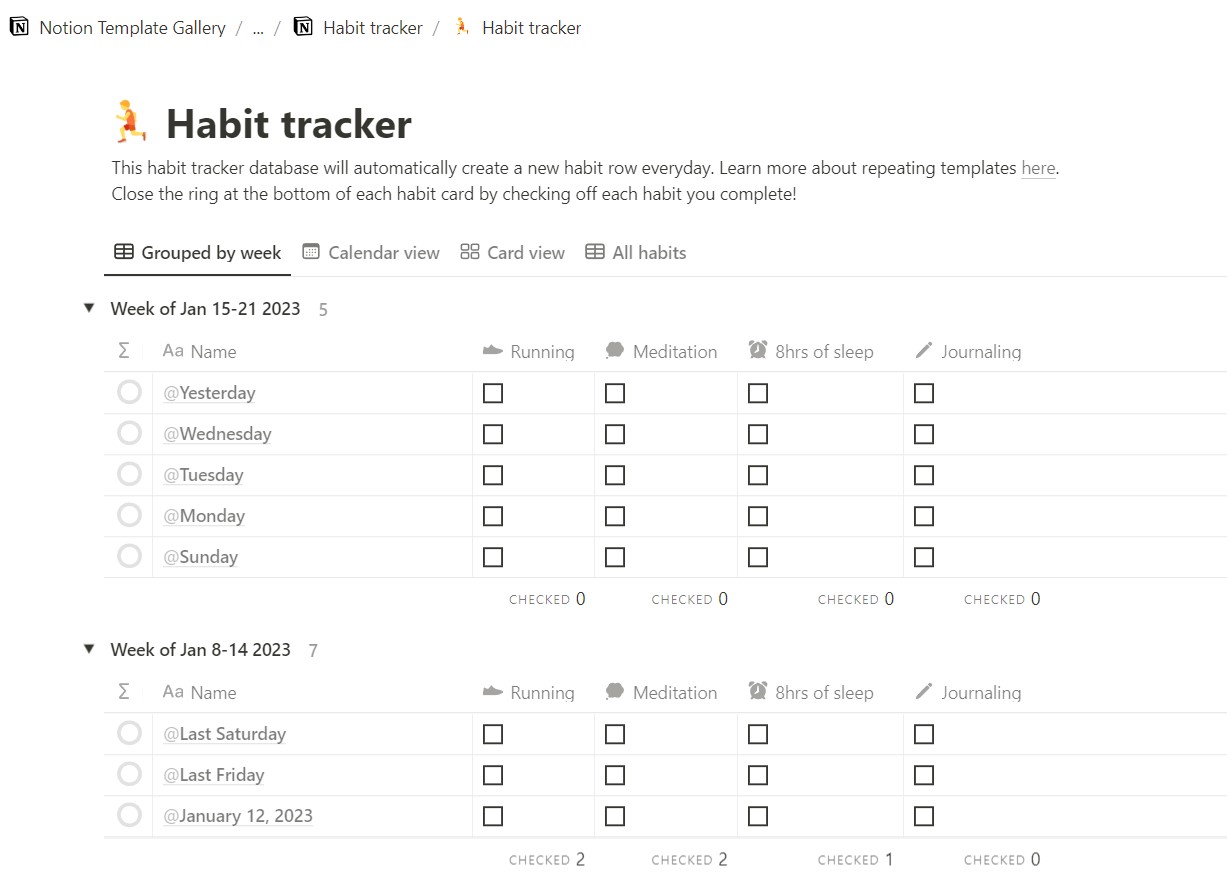Open the Card view tab
Image resolution: width=1227 pixels, height=886 pixels.
513,253
